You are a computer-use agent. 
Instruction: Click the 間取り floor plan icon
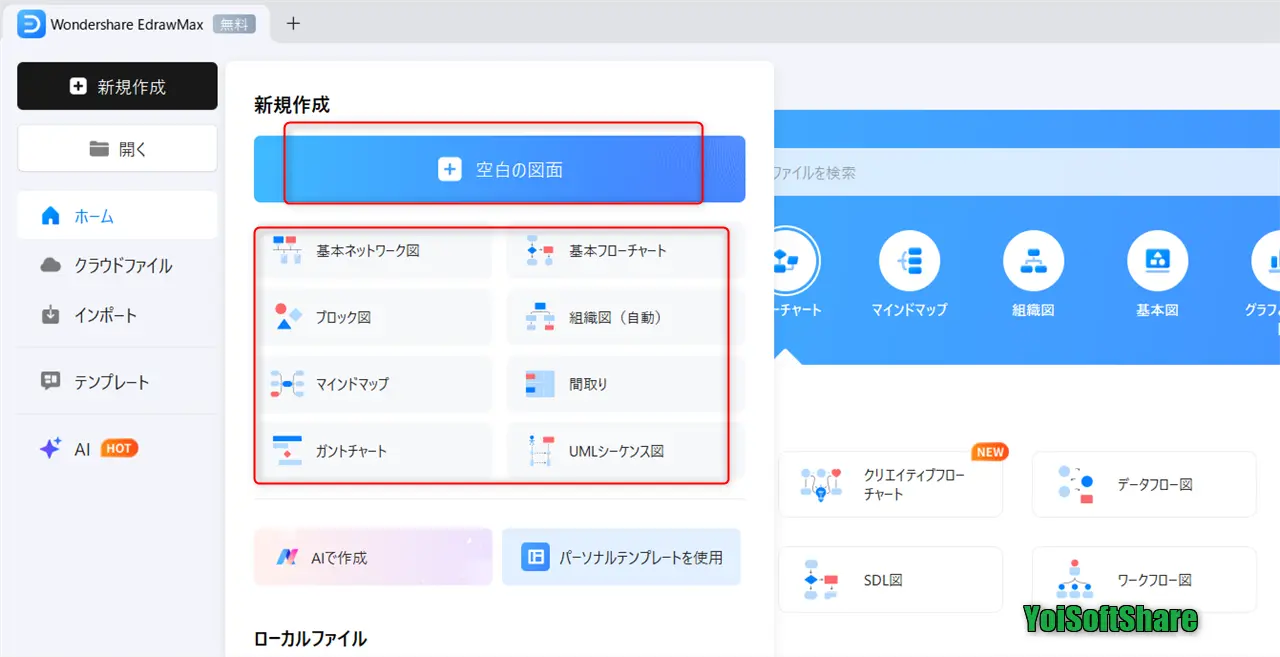pos(540,384)
